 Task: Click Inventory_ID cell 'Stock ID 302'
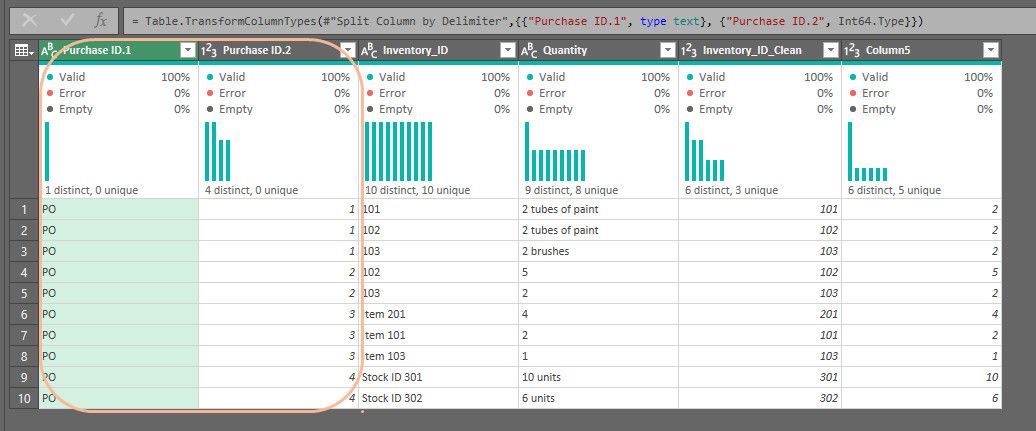[x=439, y=398]
